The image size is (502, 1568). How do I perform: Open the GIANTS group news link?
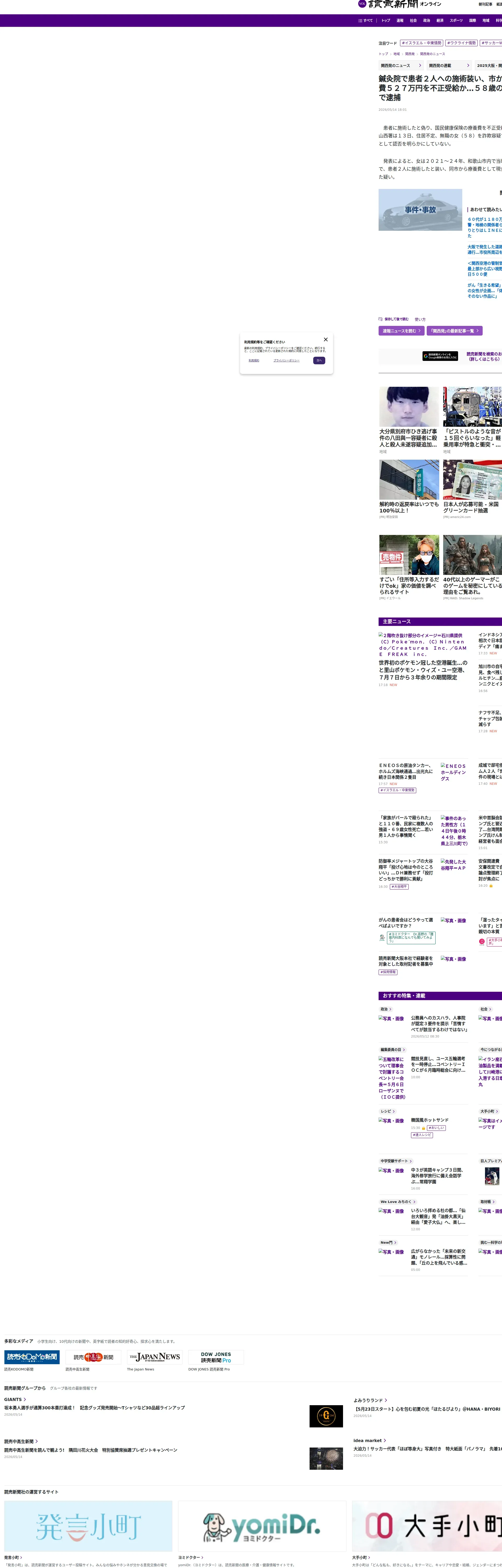[x=15, y=1399]
